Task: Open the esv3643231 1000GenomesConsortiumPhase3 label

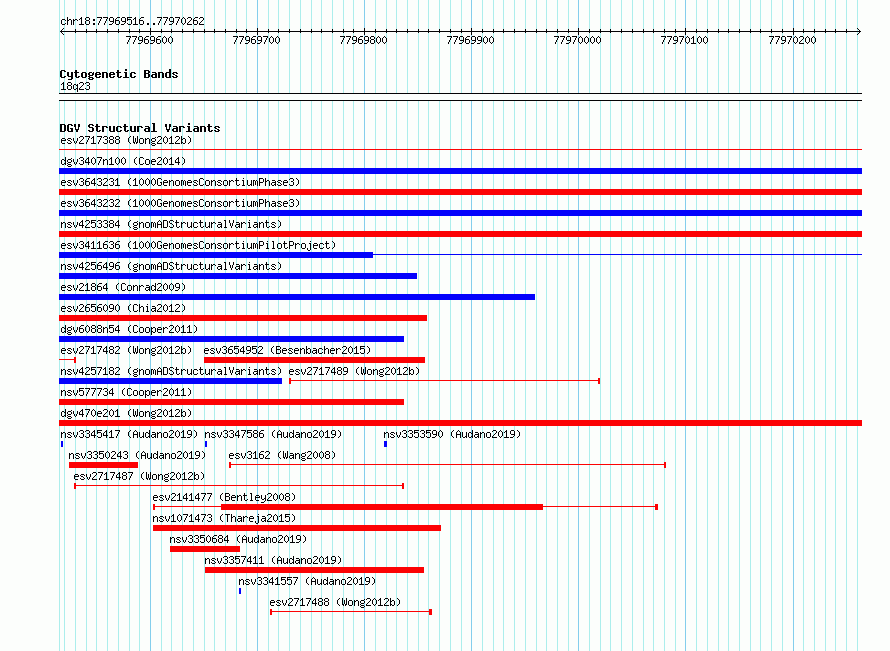Action: point(180,182)
